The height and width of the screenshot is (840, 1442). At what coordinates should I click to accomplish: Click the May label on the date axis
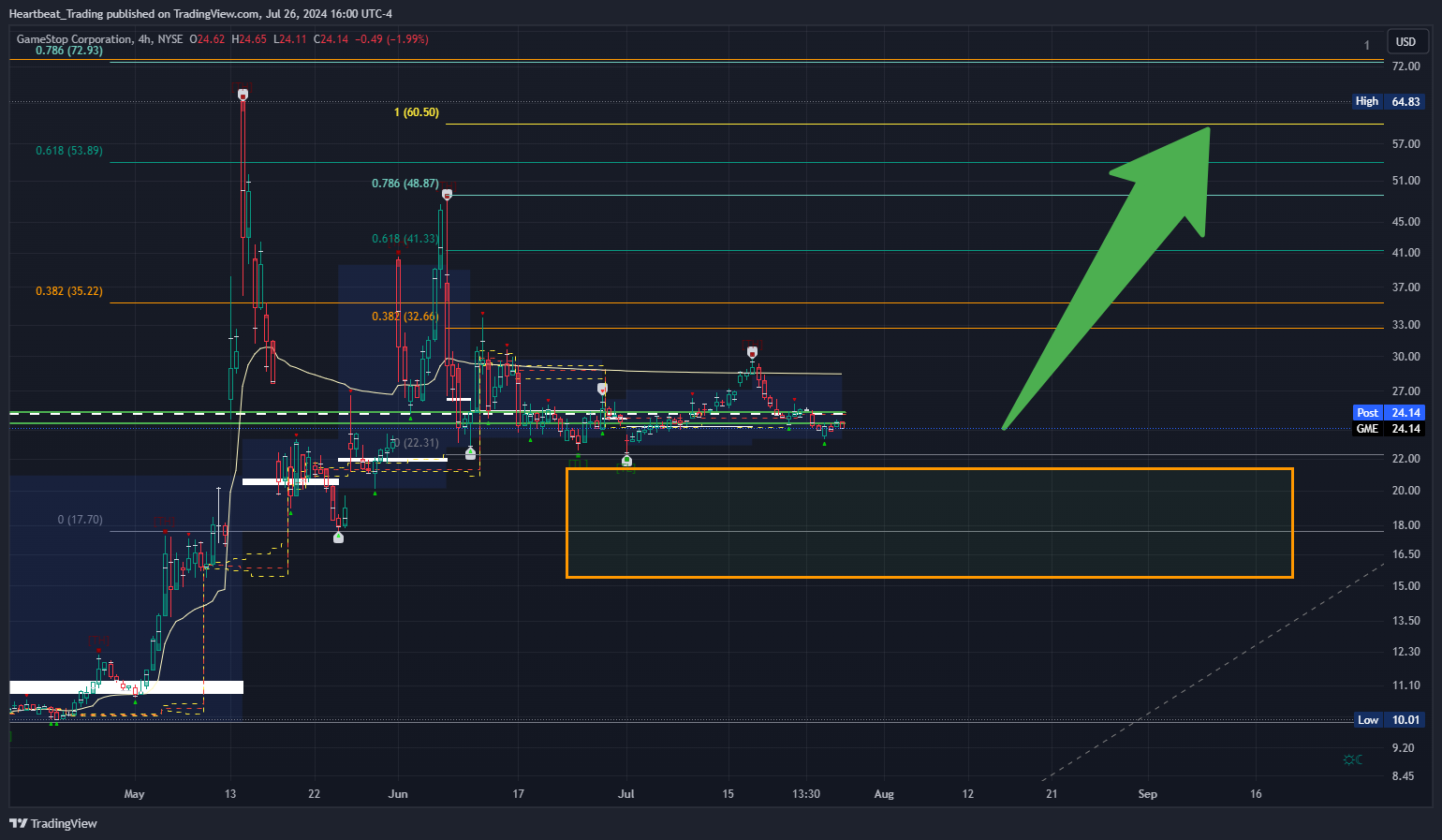pyautogui.click(x=134, y=794)
